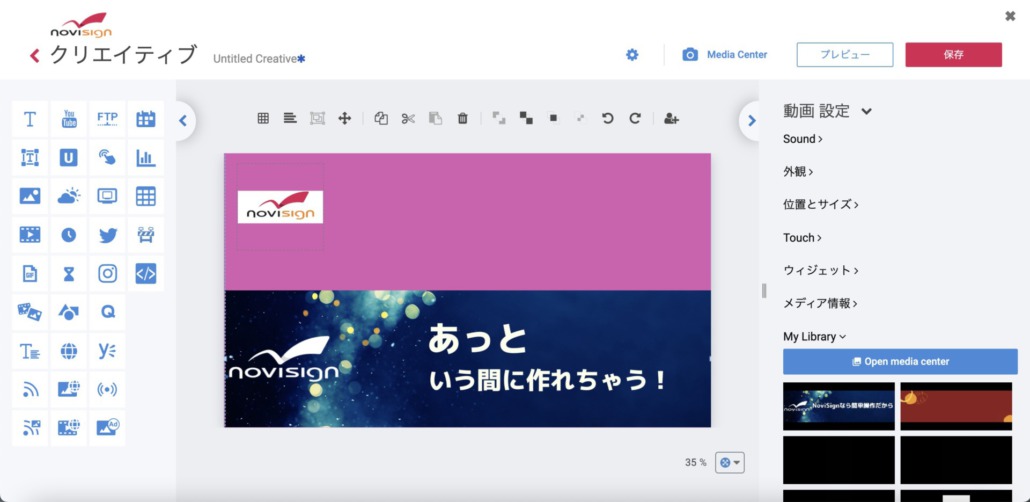Viewport: 1030px width, 502px height.
Task: Click the Open media center button
Action: tap(900, 361)
